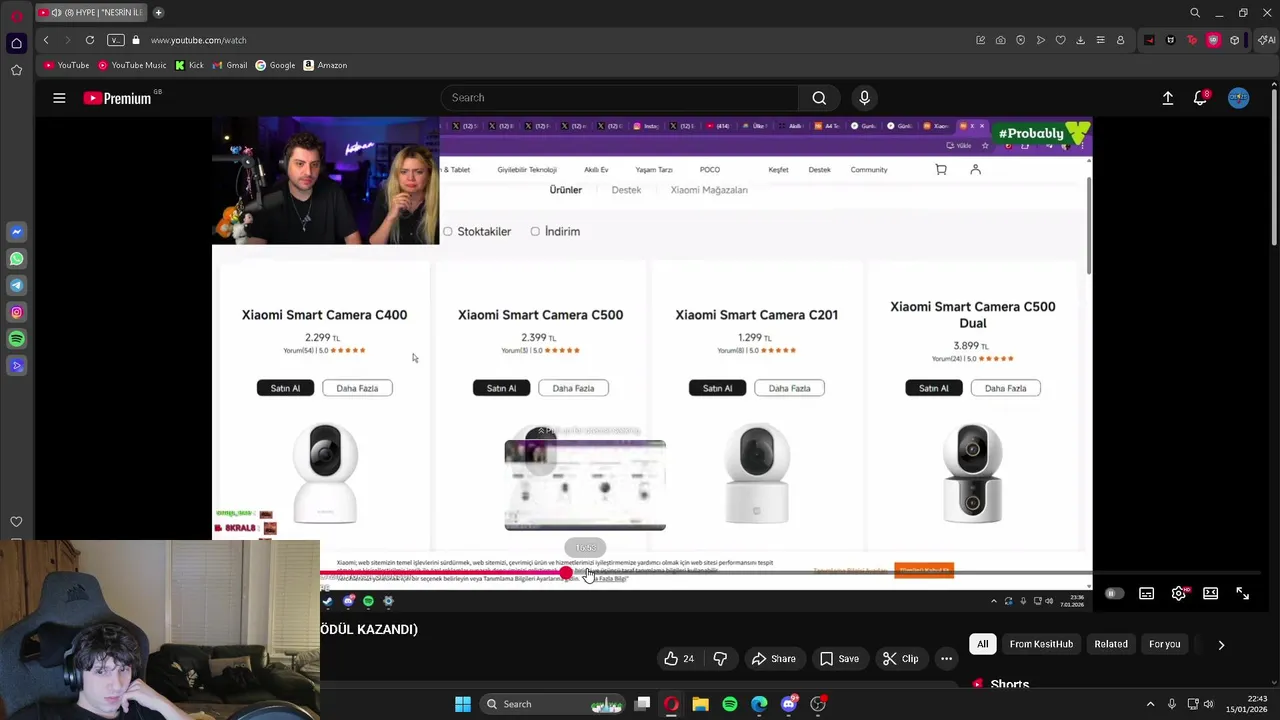
Task: Open WhatsApp in the Opera sidebar
Action: pos(16,259)
